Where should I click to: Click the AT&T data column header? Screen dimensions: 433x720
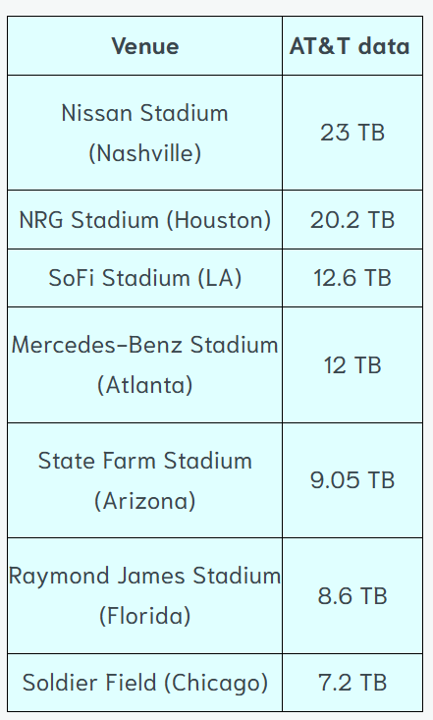[352, 46]
